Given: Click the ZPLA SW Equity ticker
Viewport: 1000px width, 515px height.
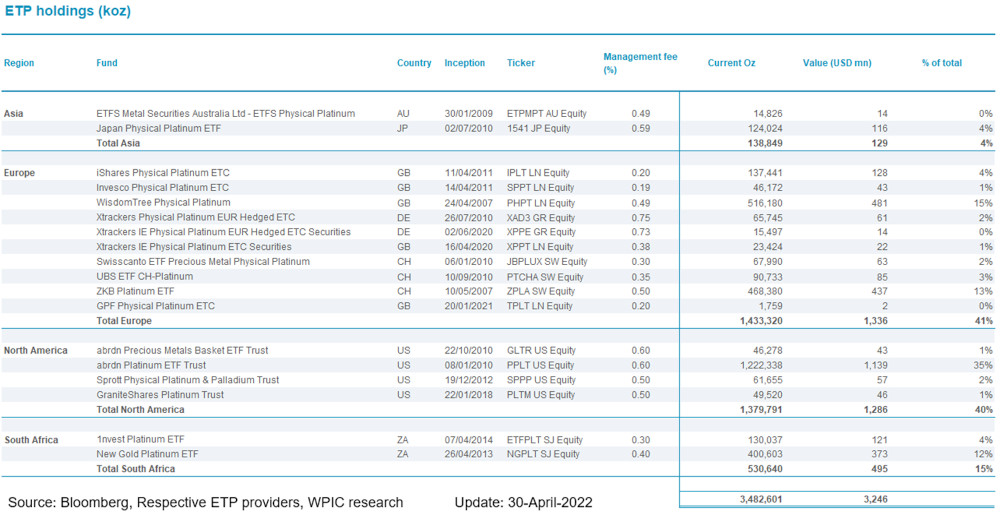Looking at the screenshot, I should (541, 291).
